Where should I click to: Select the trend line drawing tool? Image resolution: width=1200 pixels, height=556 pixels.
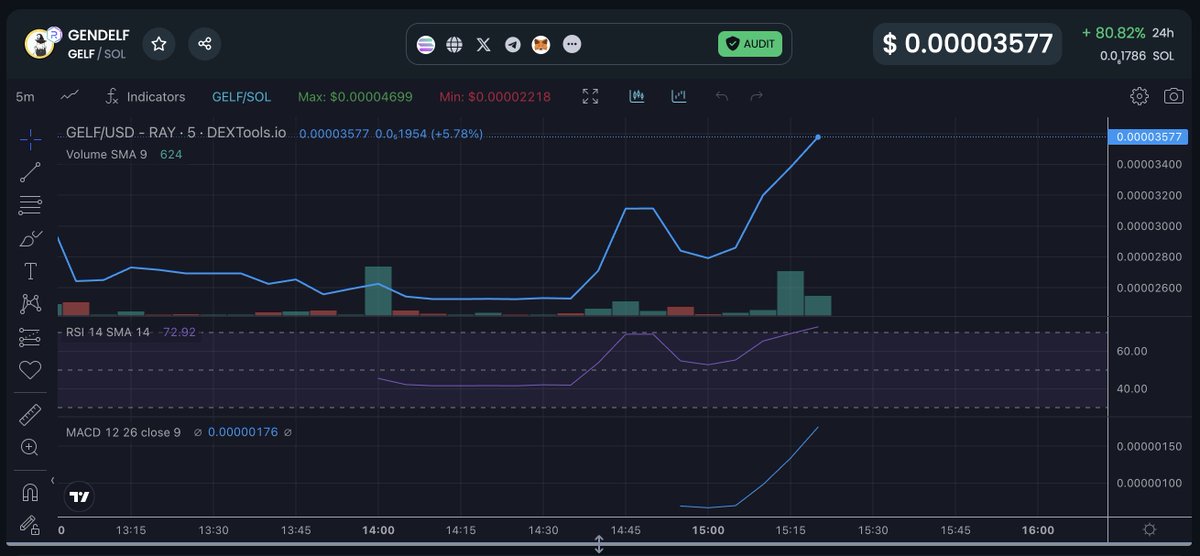pyautogui.click(x=30, y=172)
